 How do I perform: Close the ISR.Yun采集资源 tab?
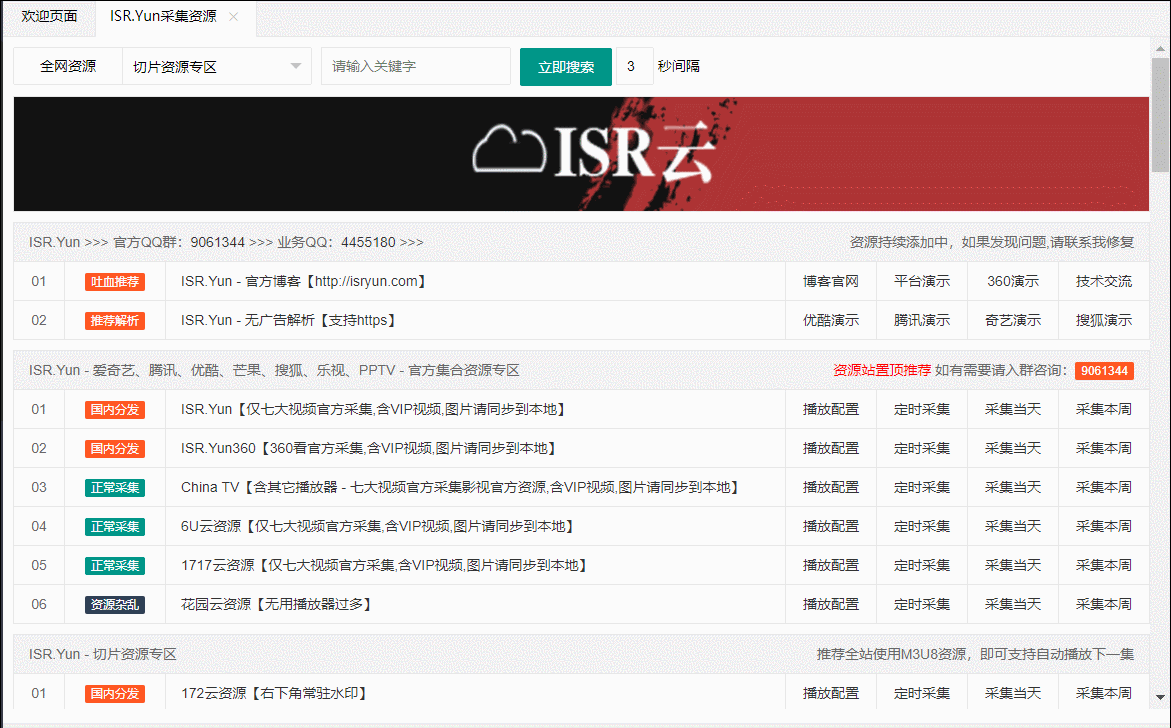[233, 16]
